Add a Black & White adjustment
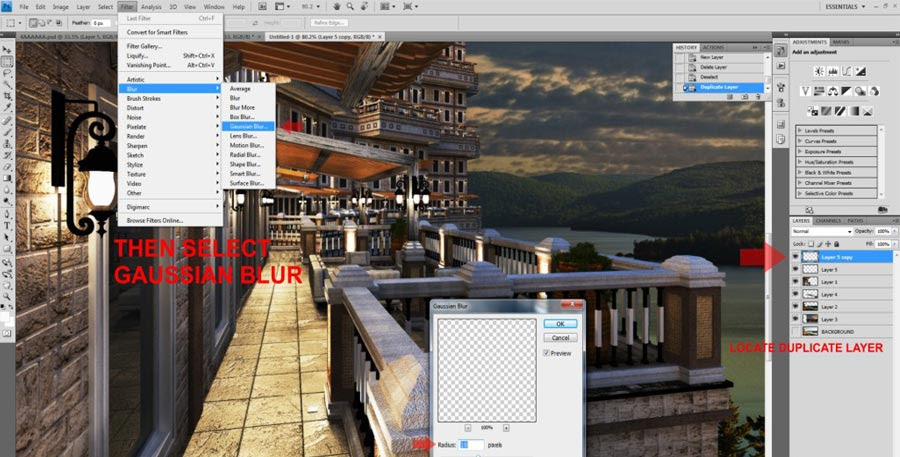The width and height of the screenshot is (900, 457). click(x=847, y=91)
